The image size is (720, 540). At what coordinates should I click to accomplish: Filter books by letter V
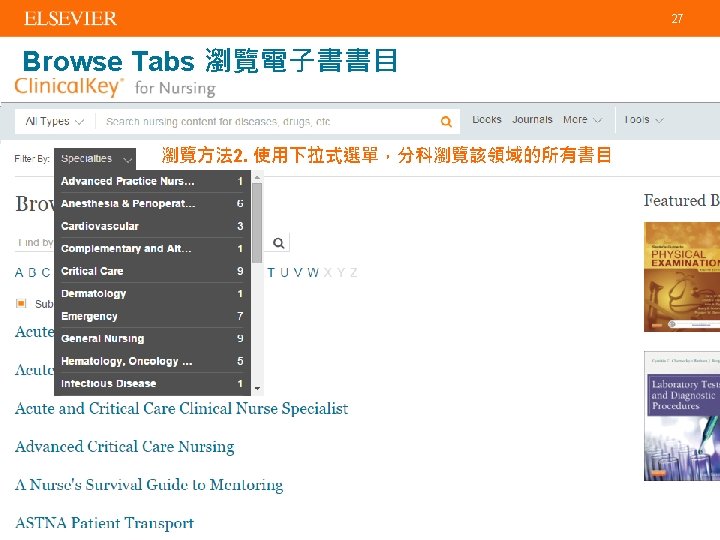pos(298,273)
